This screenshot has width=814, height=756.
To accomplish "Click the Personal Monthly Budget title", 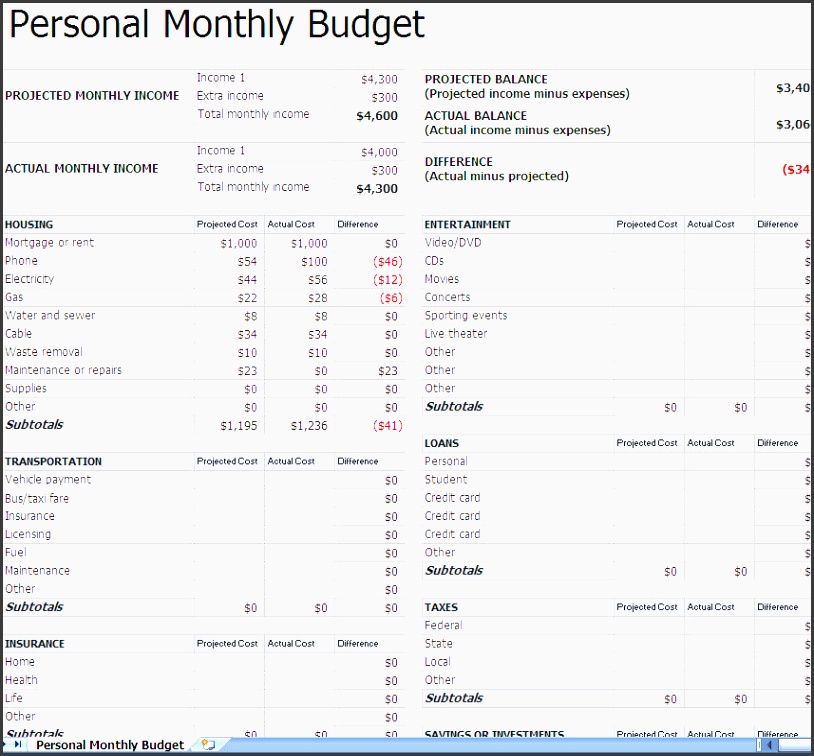I will tap(216, 25).
